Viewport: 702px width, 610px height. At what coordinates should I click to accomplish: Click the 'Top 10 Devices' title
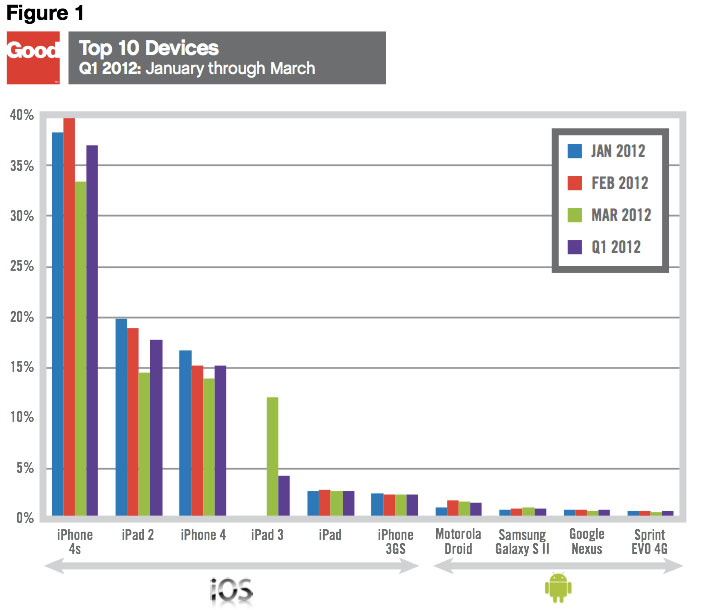pos(149,48)
